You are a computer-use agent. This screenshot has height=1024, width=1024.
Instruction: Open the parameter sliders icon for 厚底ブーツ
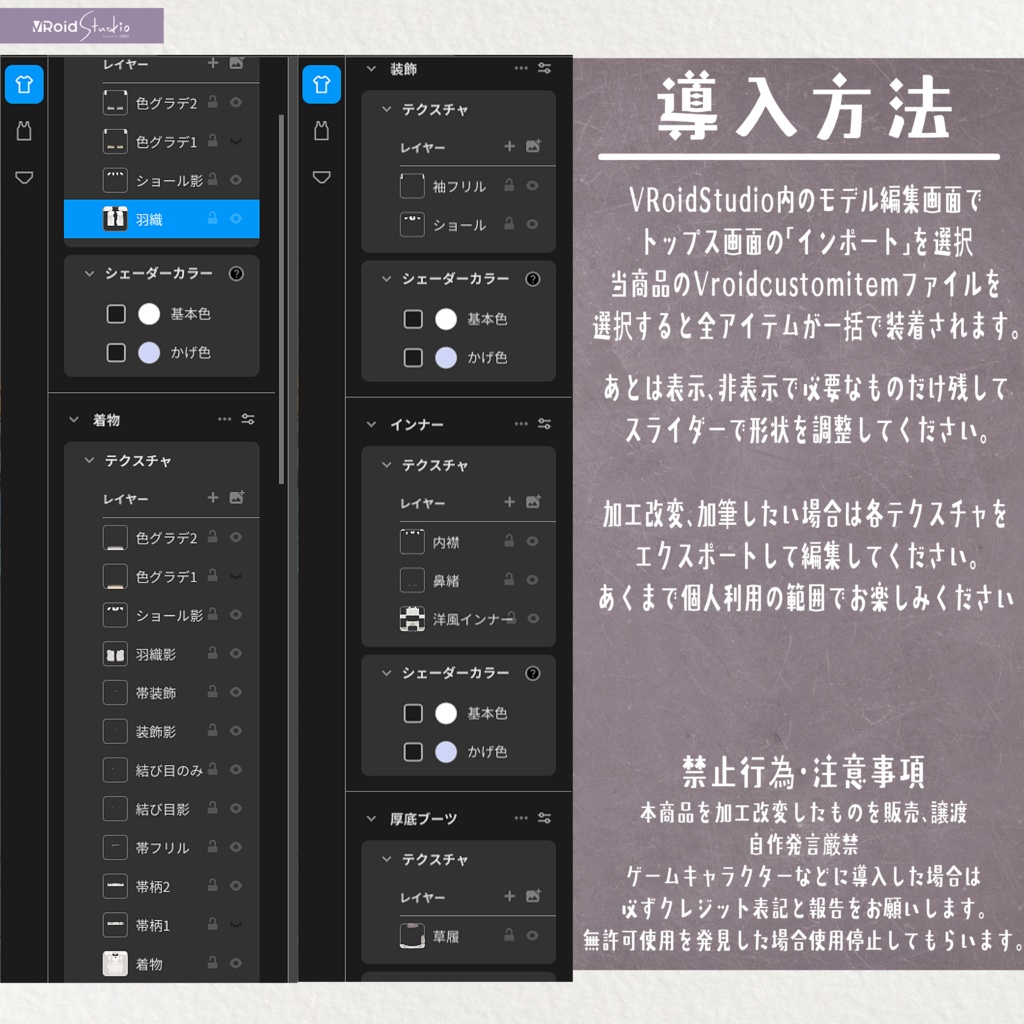coord(544,818)
